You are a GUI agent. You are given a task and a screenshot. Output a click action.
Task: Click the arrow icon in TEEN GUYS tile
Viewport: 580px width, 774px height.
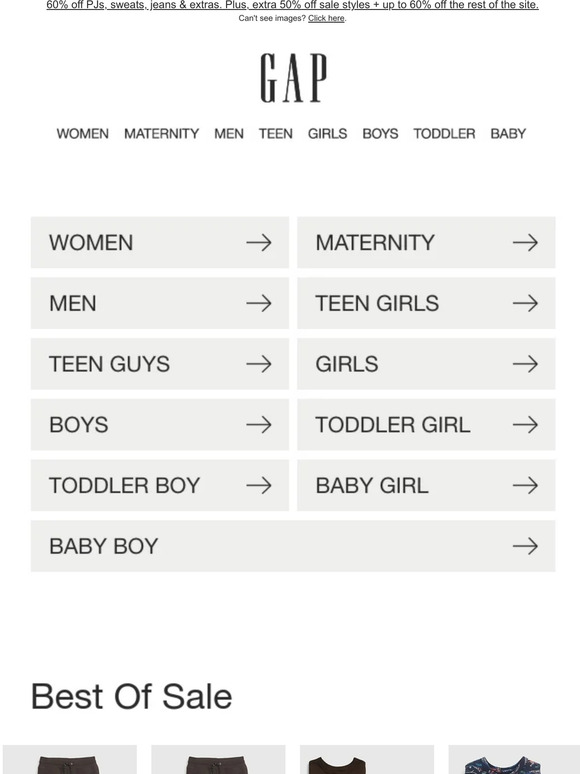tap(259, 364)
